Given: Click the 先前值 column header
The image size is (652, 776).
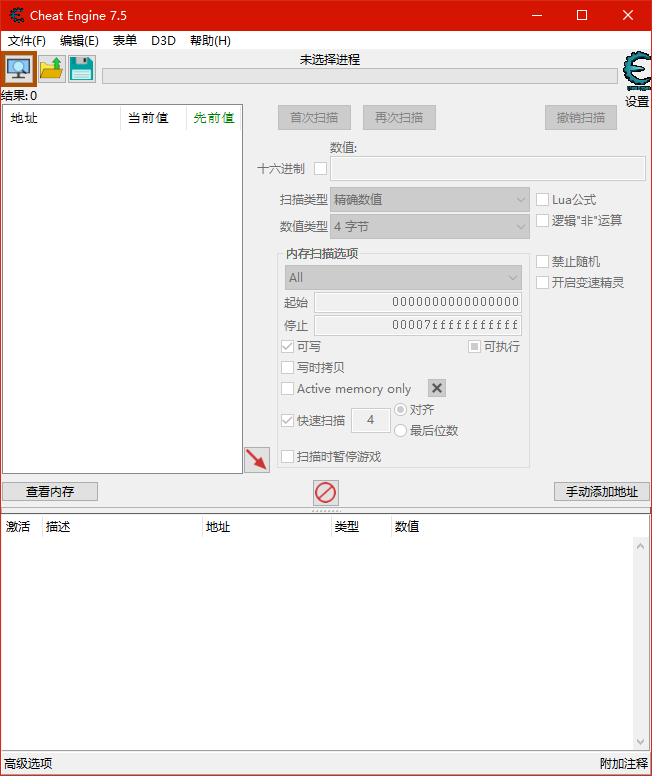Looking at the screenshot, I should pyautogui.click(x=214, y=118).
